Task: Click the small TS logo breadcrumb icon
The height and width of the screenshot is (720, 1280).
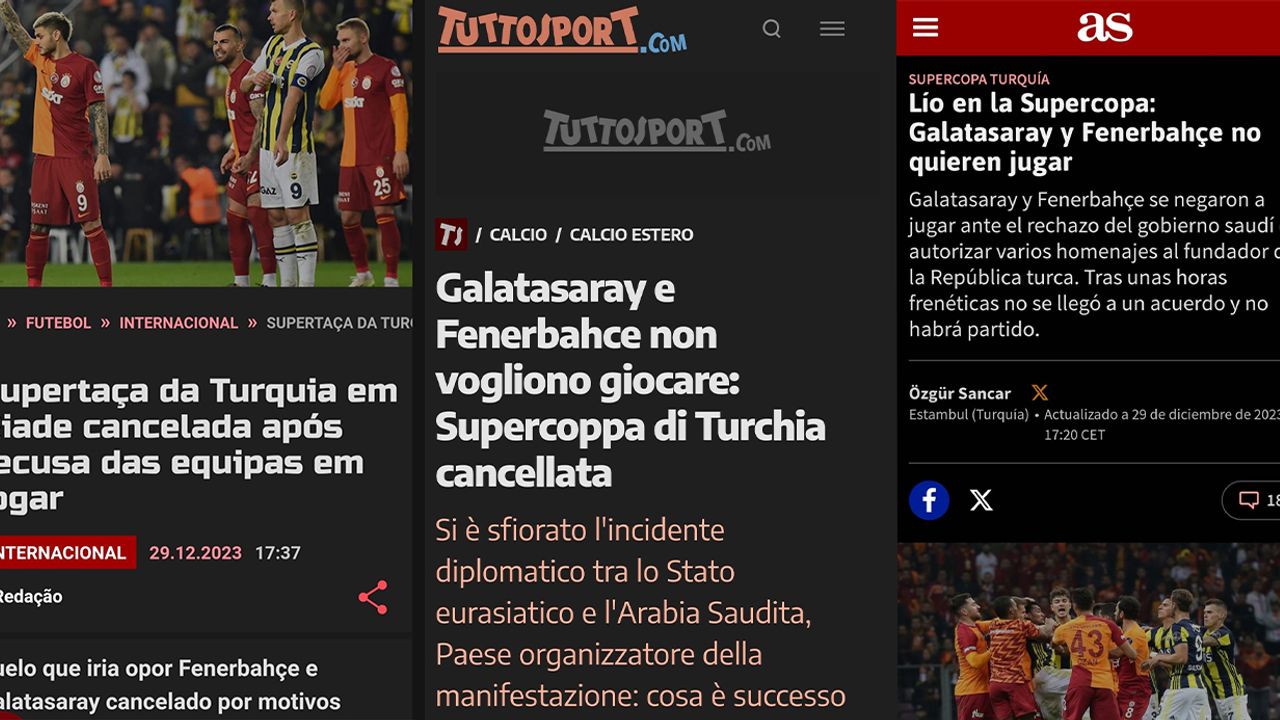Action: pyautogui.click(x=451, y=234)
